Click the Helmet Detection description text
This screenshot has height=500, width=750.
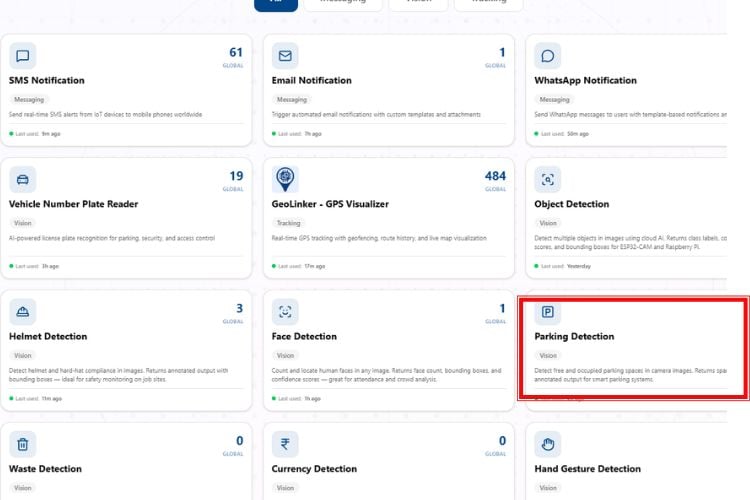[119, 375]
